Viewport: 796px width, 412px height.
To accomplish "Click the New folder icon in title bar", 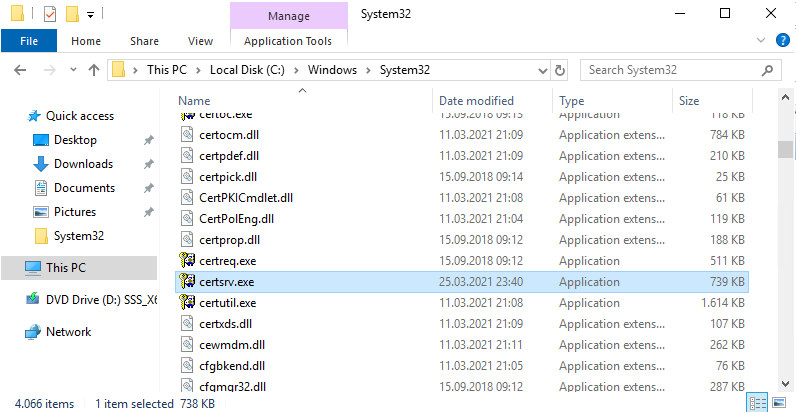I will click(x=72, y=14).
